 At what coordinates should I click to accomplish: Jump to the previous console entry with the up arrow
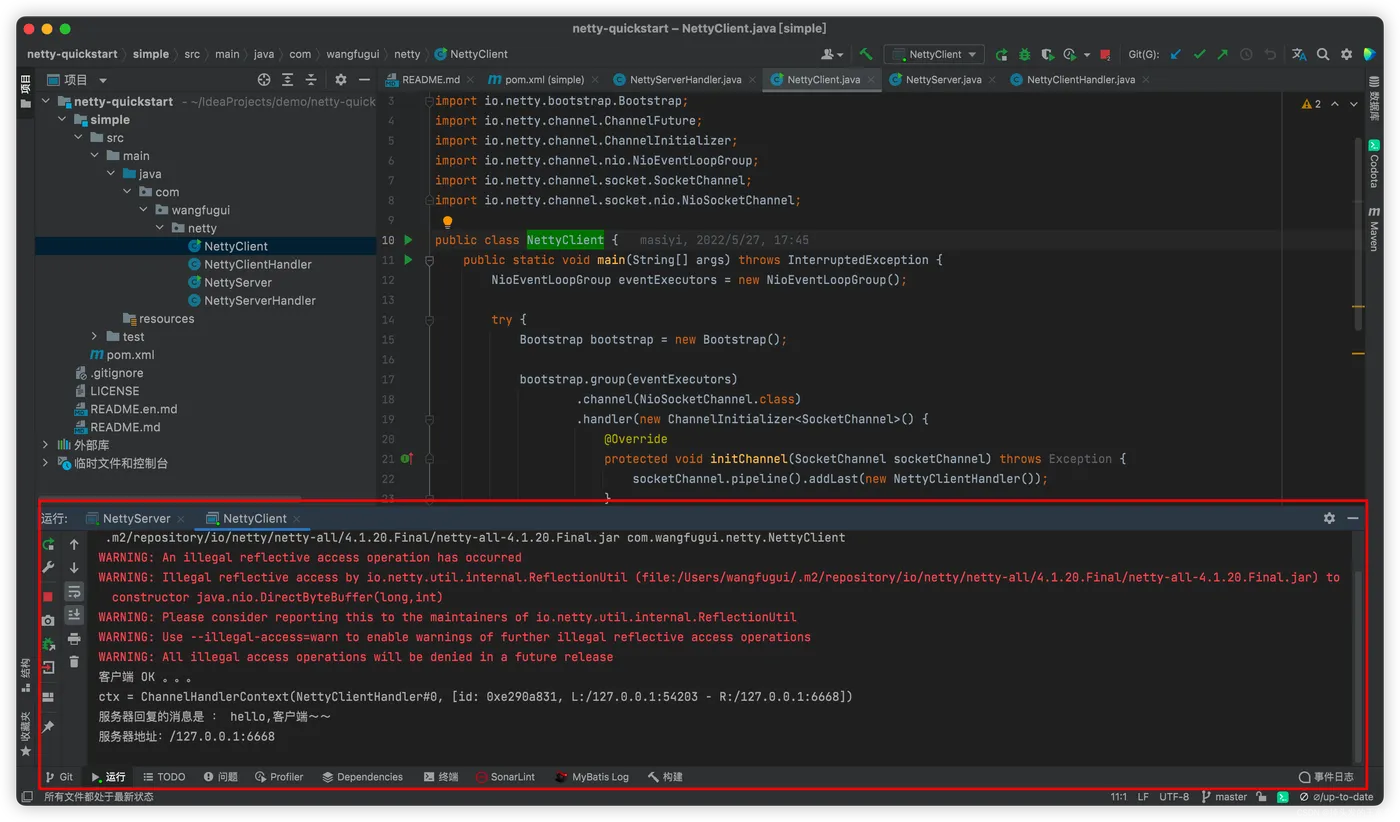point(74,544)
